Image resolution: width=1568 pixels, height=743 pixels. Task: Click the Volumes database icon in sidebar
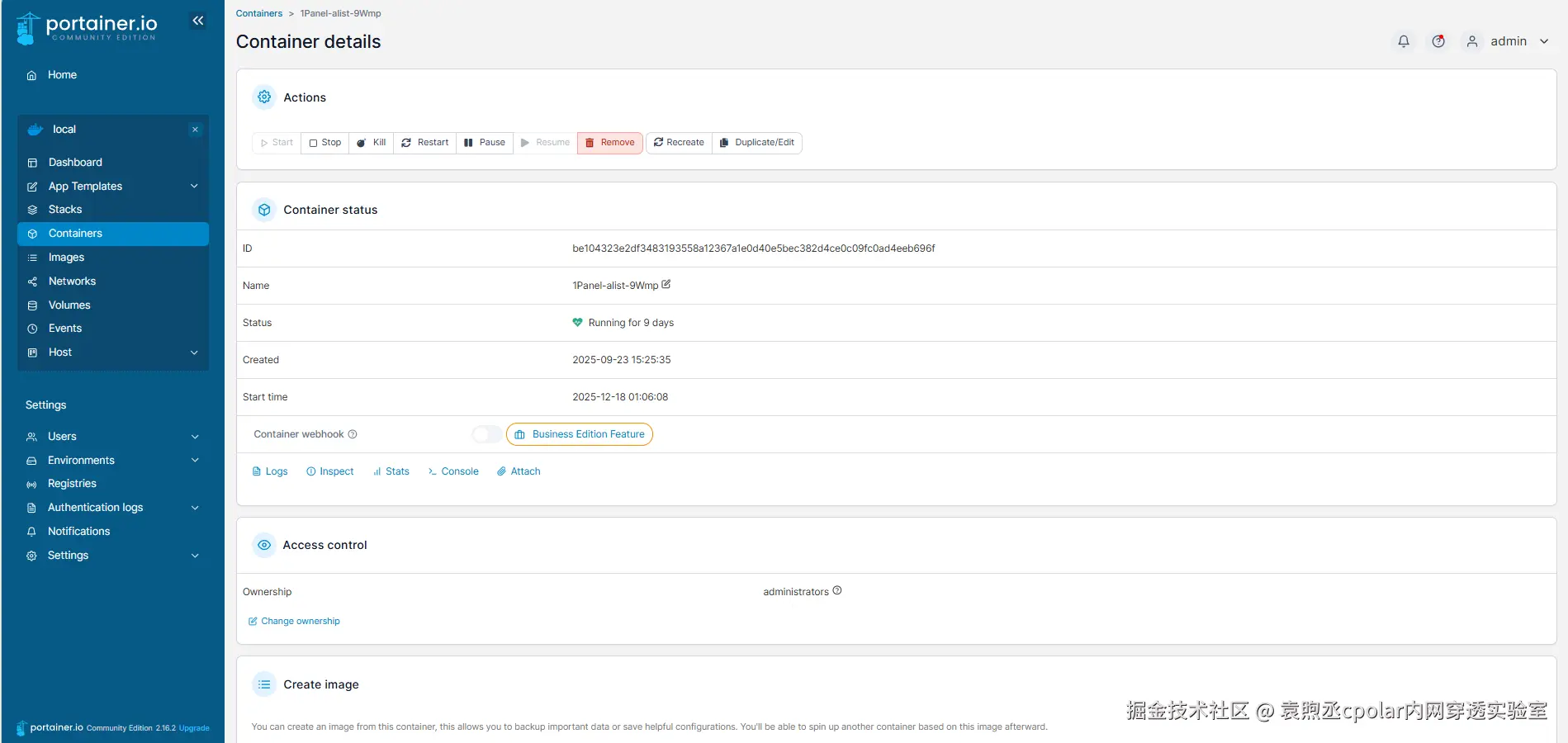click(32, 305)
